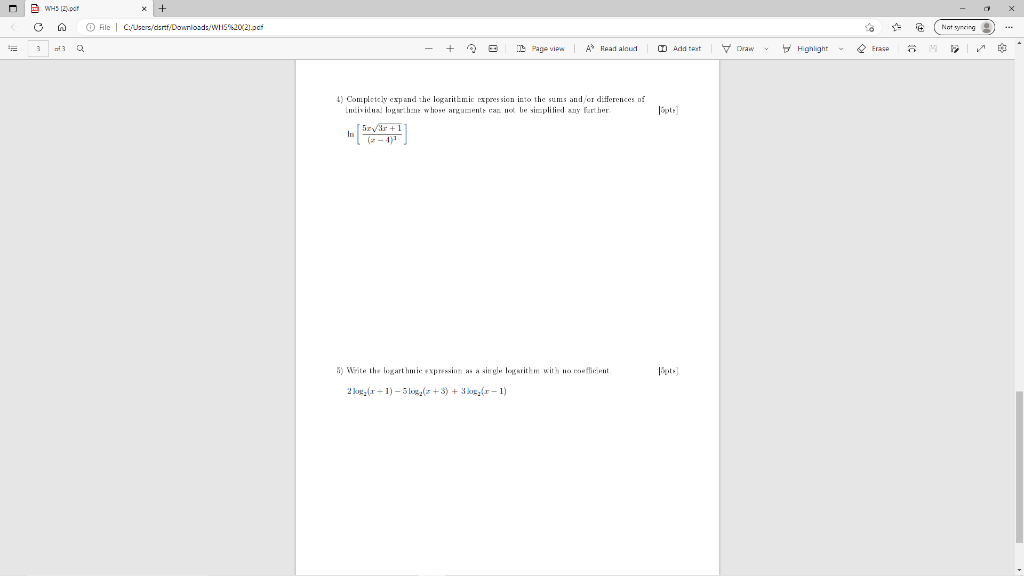Click the ln fraction expression
This screenshot has width=1024, height=576.
coord(377,134)
